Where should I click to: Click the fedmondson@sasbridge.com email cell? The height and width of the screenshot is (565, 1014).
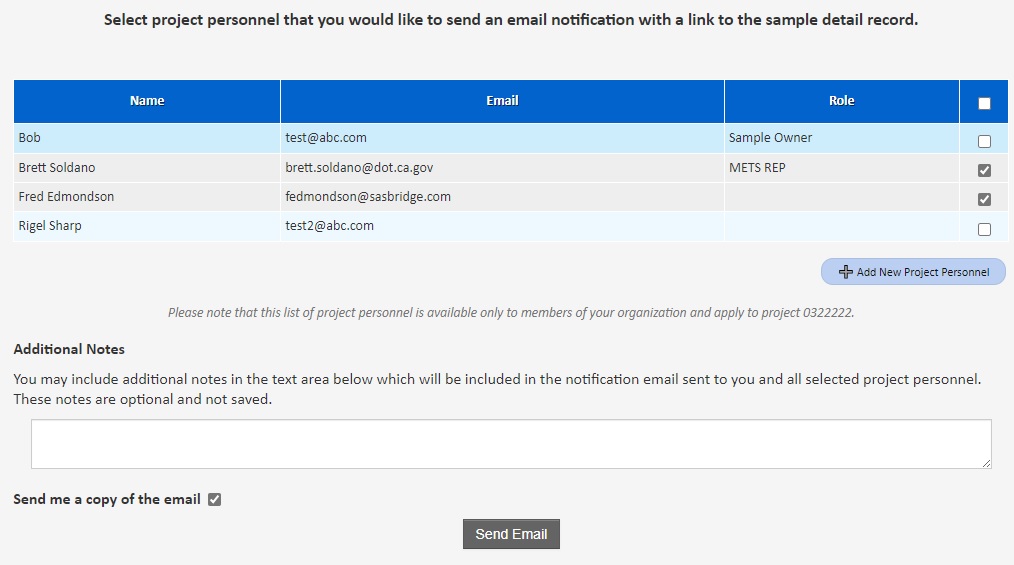(368, 197)
